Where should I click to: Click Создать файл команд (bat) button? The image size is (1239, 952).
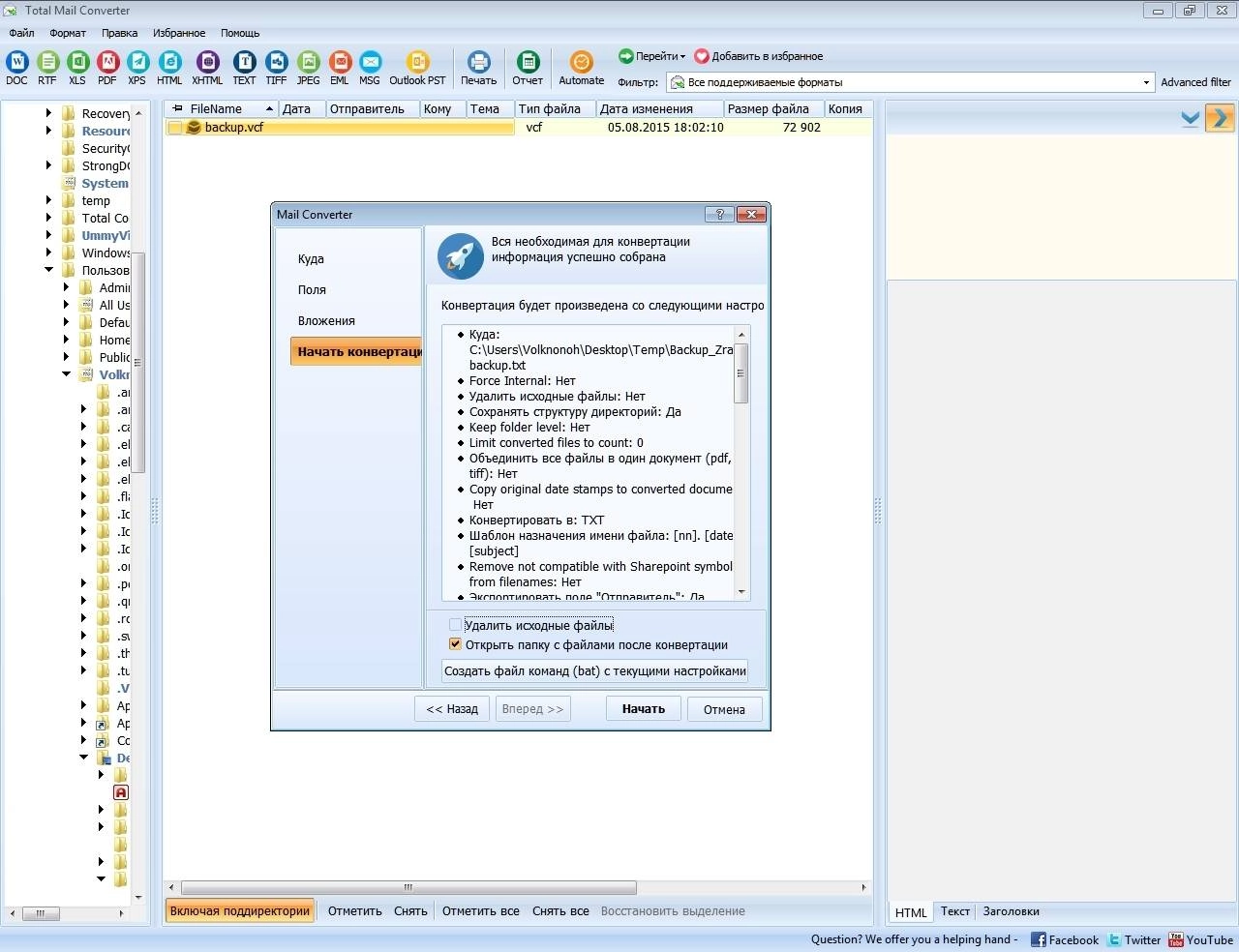click(x=595, y=670)
